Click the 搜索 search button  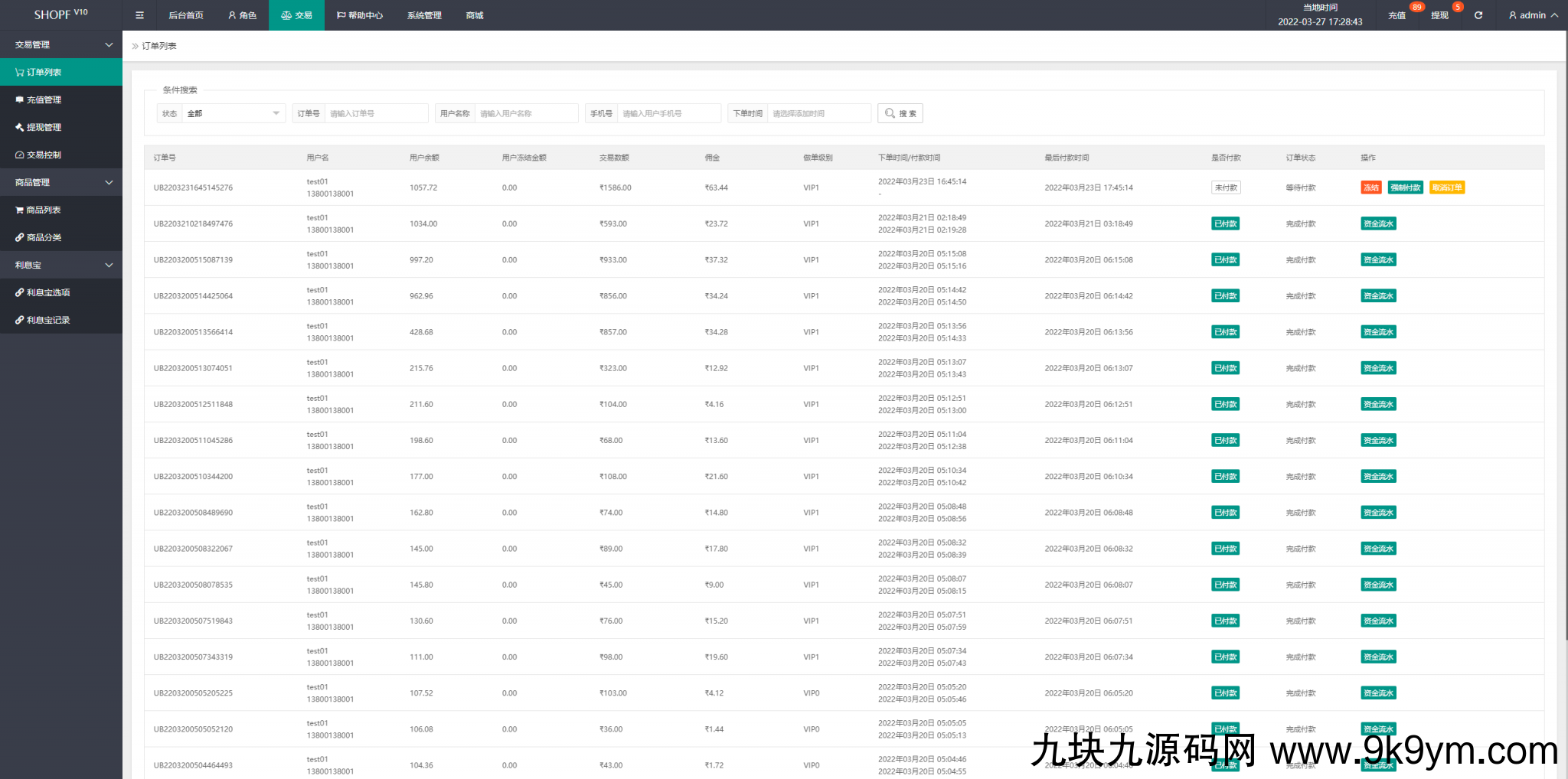point(900,113)
